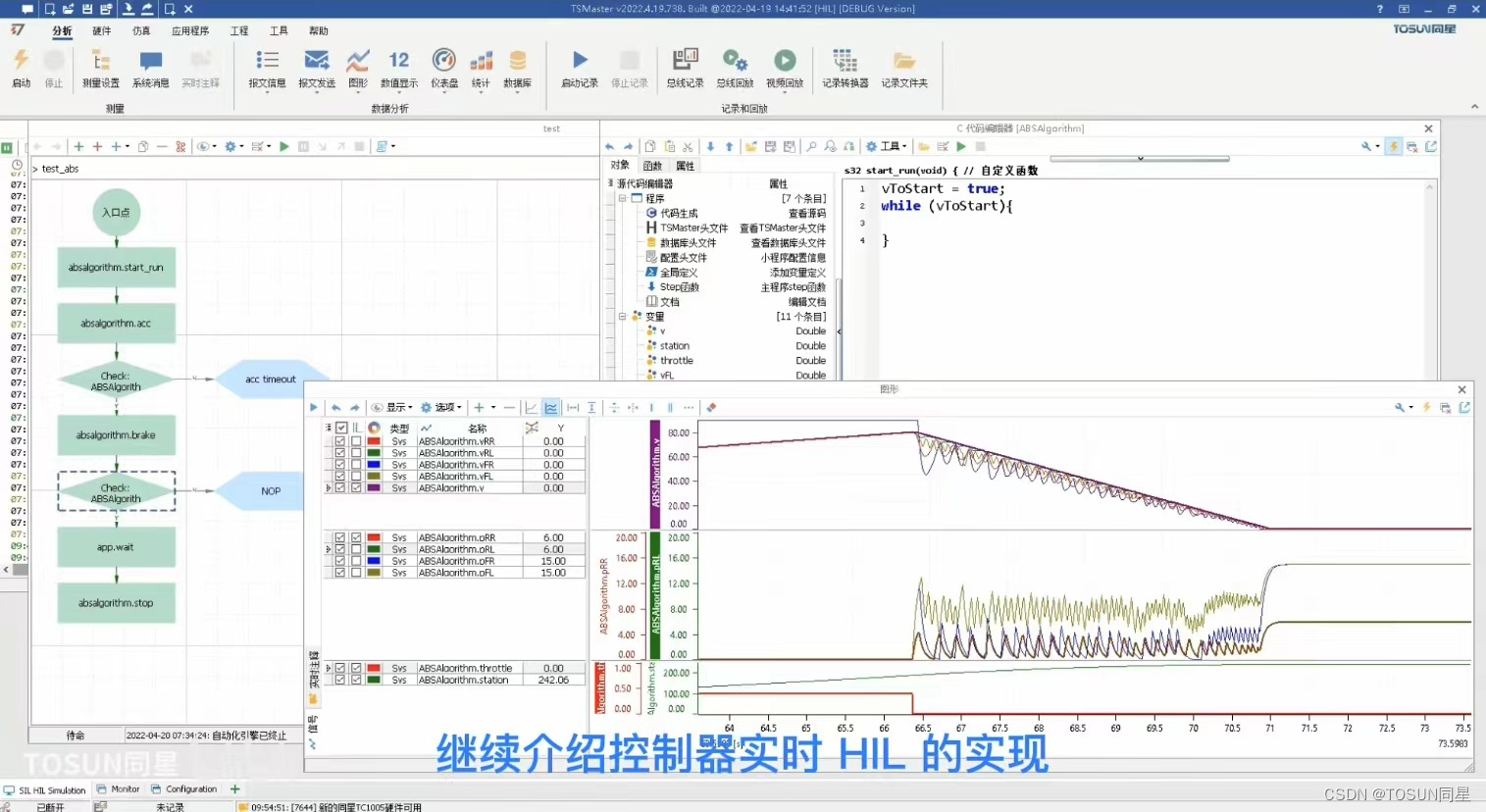Click the acc timeout flow node
The image size is (1486, 812).
tap(270, 380)
